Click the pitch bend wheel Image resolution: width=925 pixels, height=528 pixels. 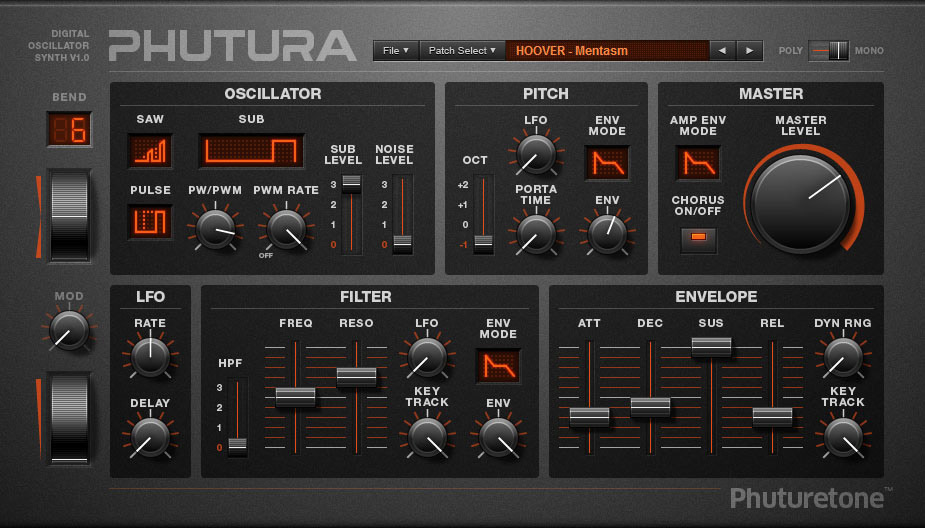69,215
